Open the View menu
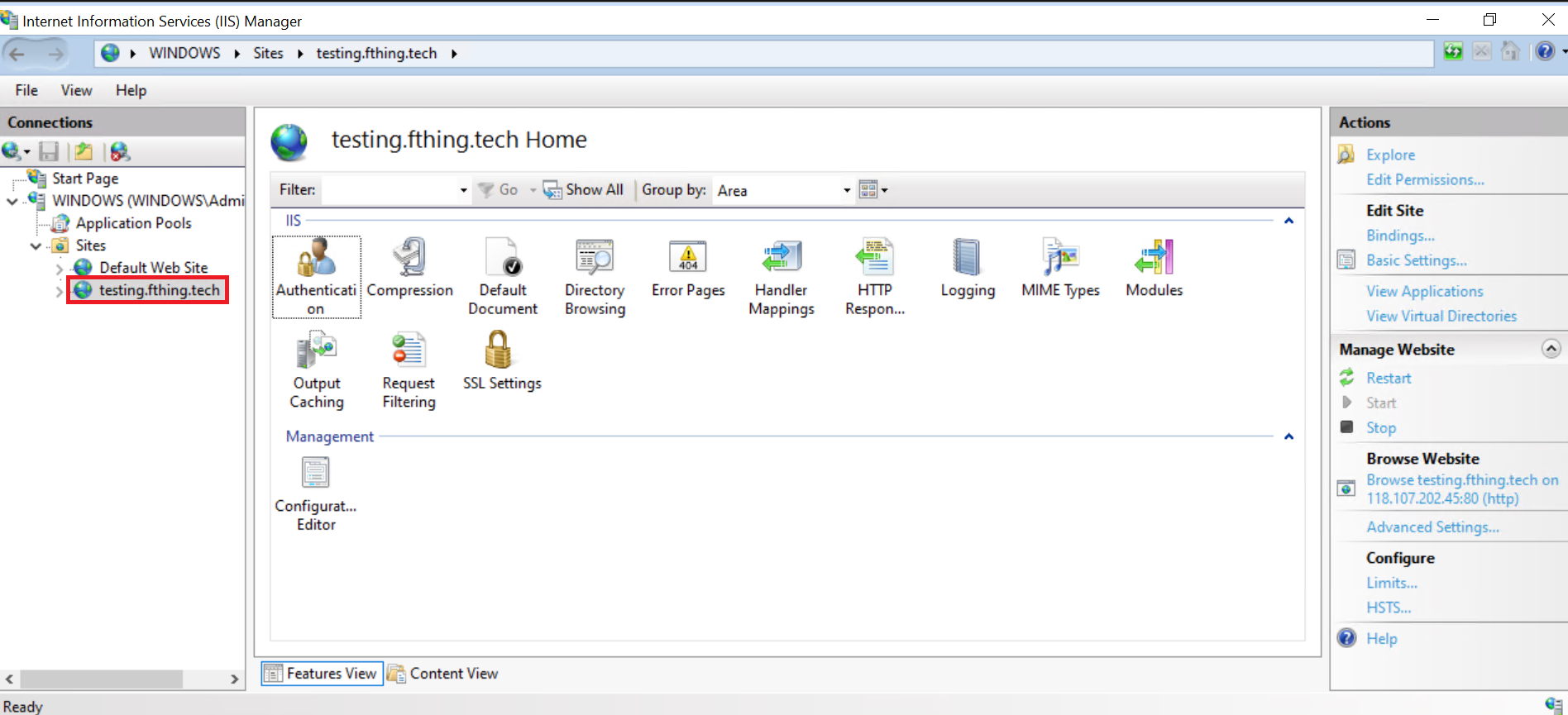 tap(76, 90)
